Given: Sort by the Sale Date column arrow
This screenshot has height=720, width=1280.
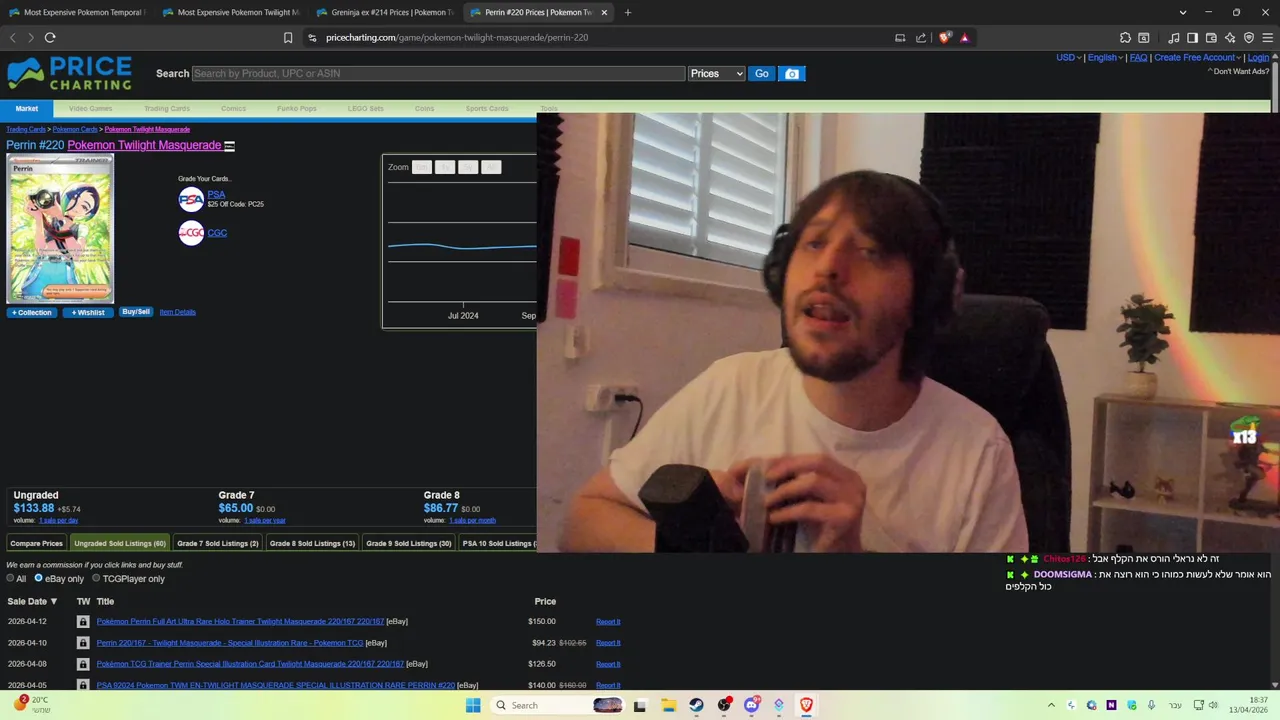Looking at the screenshot, I should pos(54,602).
